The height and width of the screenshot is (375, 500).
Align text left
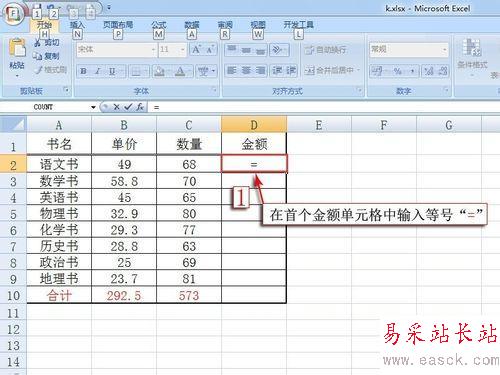pyautogui.click(x=232, y=71)
